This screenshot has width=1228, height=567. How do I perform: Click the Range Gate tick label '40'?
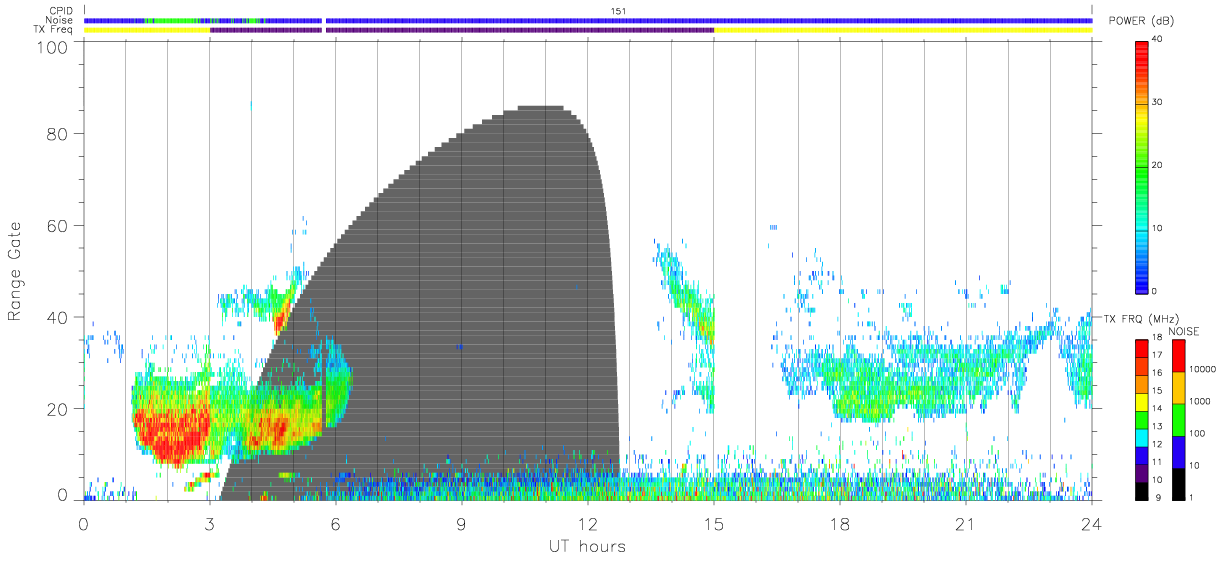pyautogui.click(x=56, y=317)
